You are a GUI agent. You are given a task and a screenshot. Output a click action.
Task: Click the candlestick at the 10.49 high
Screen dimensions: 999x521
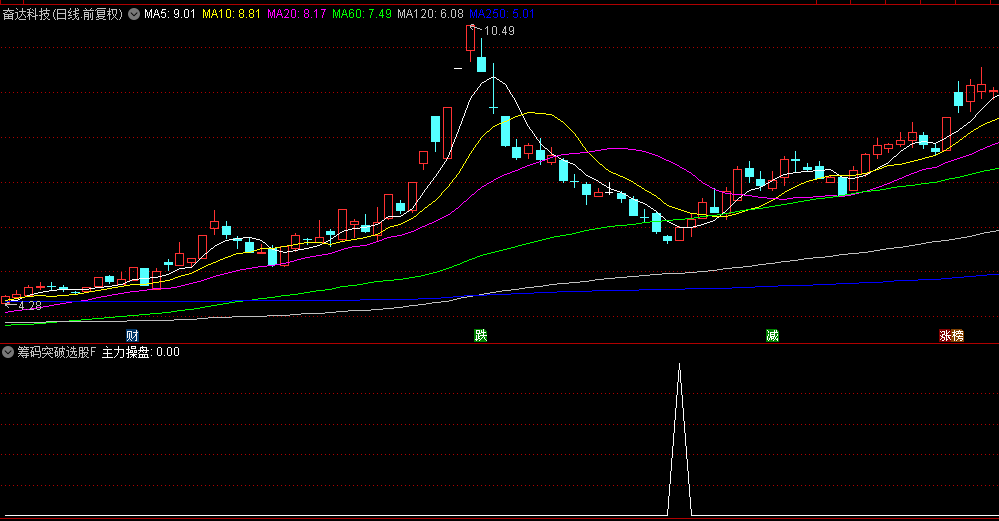click(470, 38)
